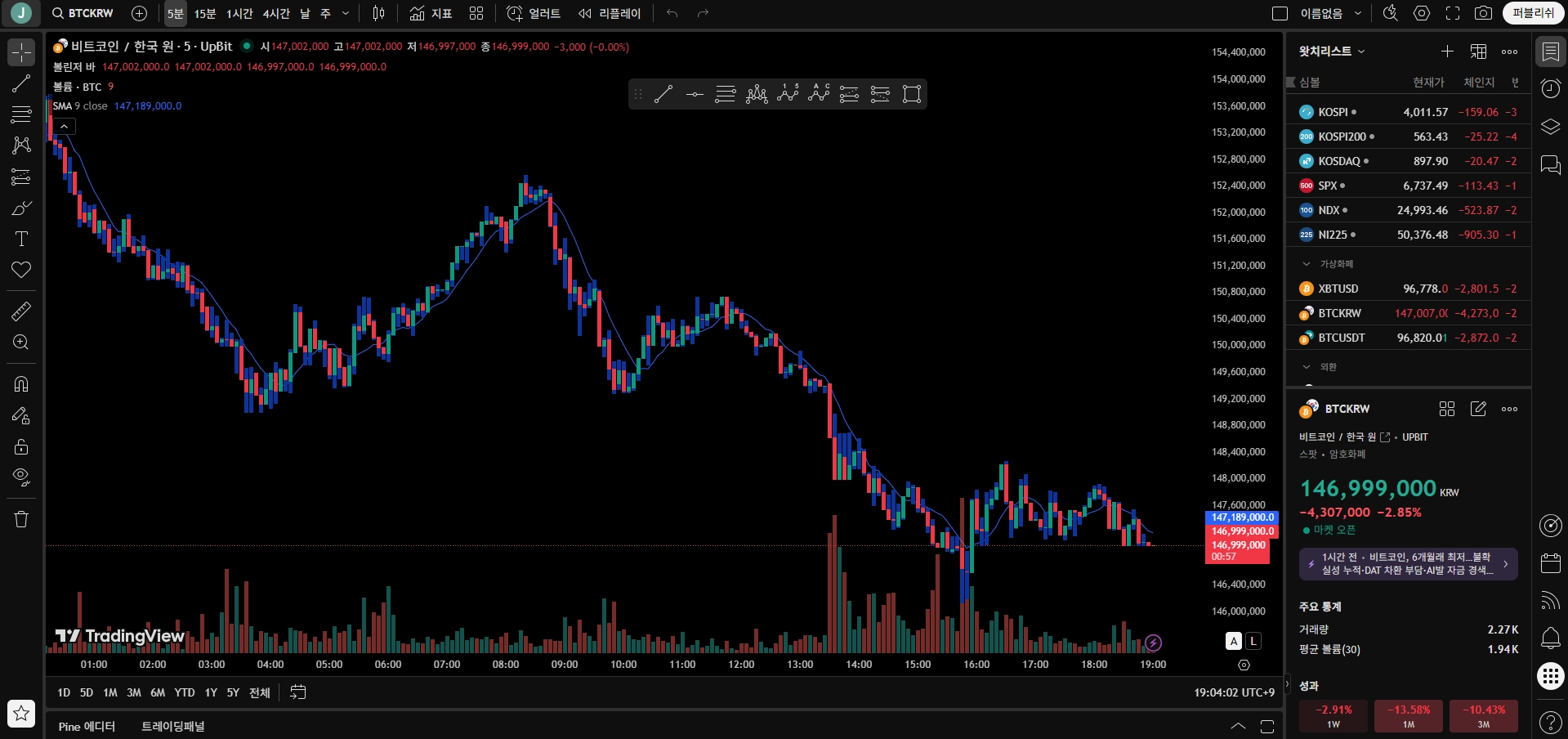
Task: Select the text annotation tool
Action: [21, 239]
